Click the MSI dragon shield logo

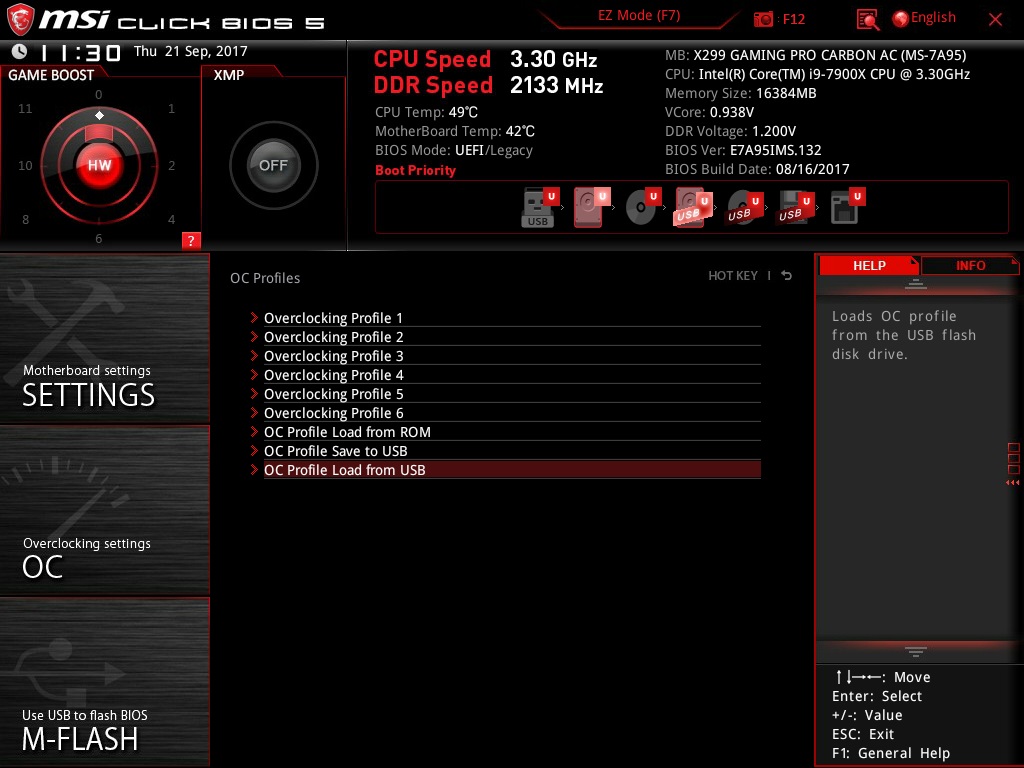tap(20, 19)
